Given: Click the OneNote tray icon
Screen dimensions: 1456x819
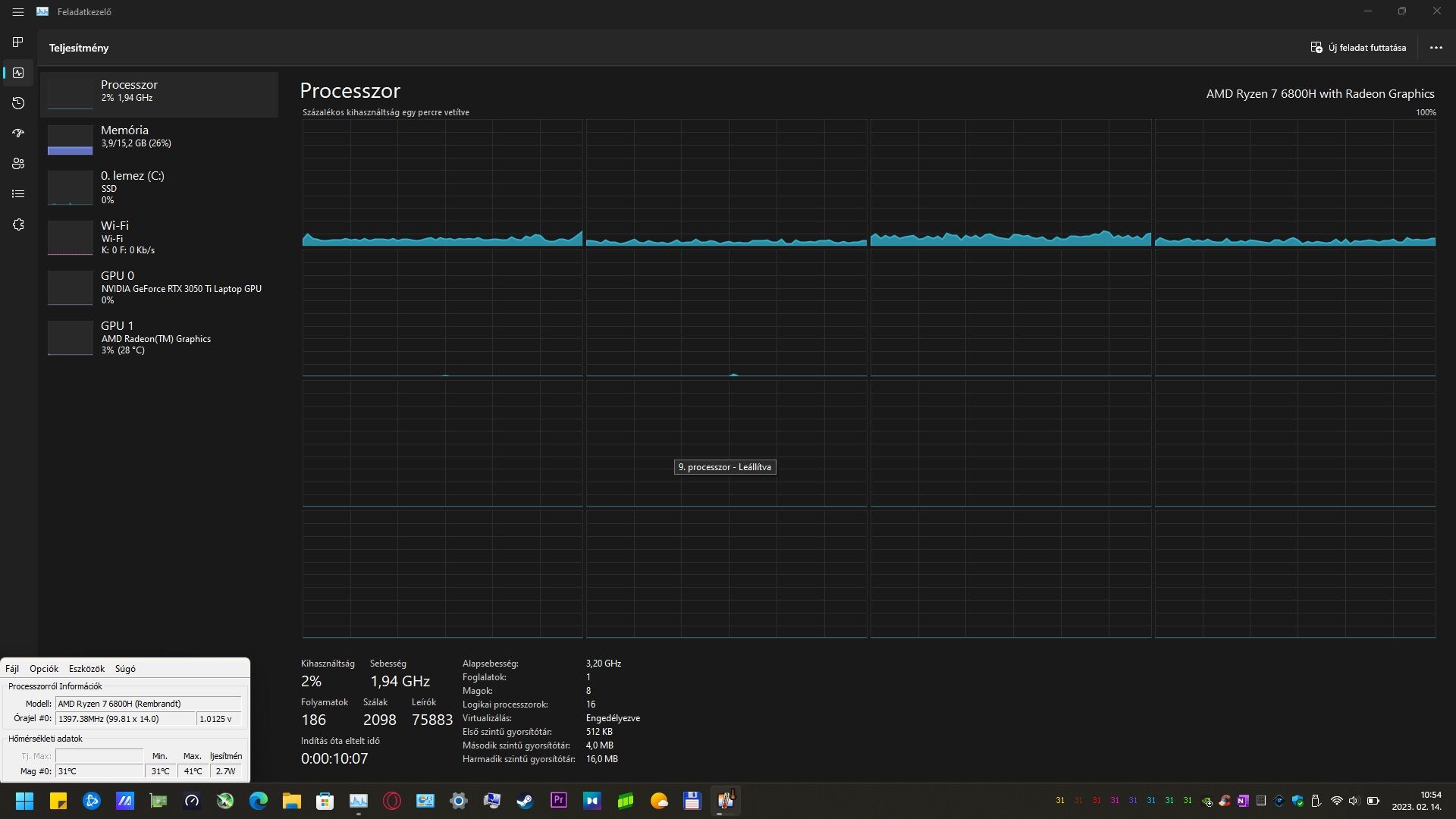Looking at the screenshot, I should coord(1242,801).
